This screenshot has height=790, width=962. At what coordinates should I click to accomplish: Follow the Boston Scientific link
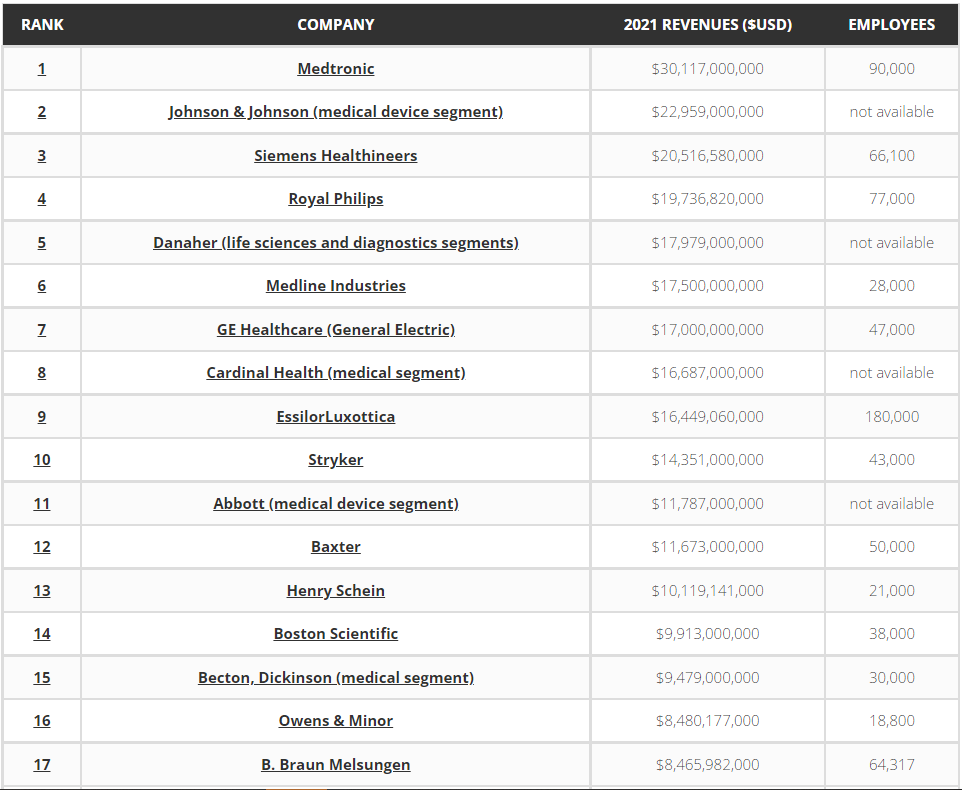(x=336, y=634)
